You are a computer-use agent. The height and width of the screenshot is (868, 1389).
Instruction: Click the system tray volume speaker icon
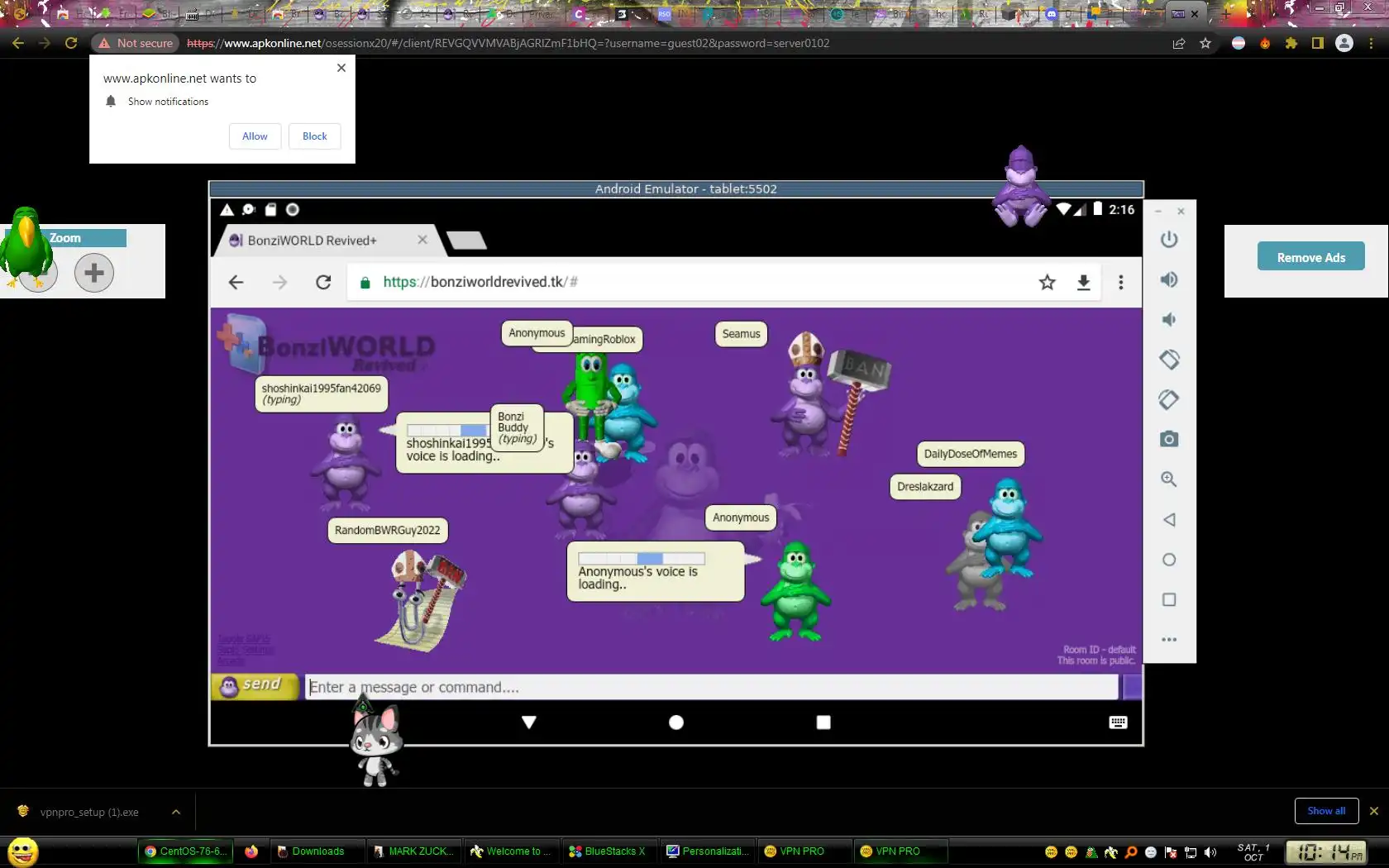[1210, 851]
